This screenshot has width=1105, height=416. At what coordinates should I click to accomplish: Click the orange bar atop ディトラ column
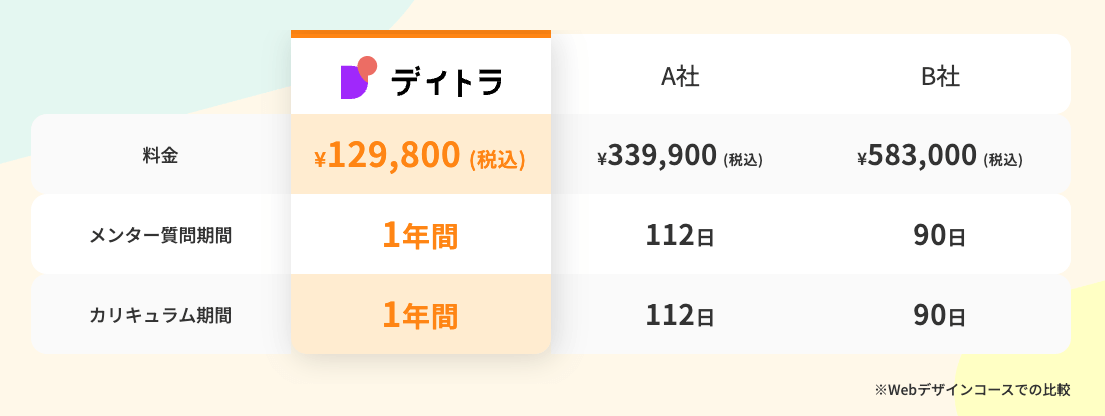(420, 34)
